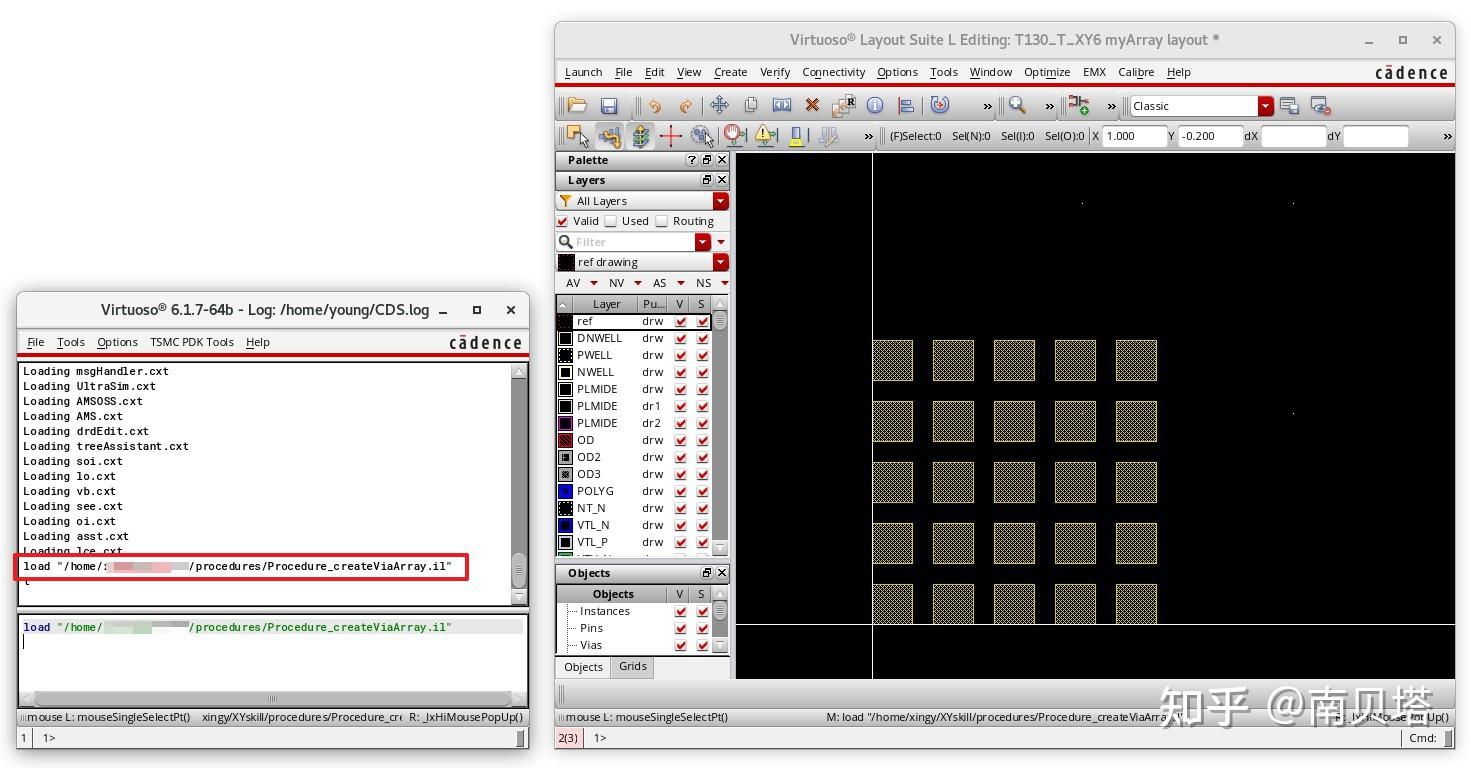Click the X coordinate input field
The width and height of the screenshot is (1471, 768).
click(x=1134, y=136)
